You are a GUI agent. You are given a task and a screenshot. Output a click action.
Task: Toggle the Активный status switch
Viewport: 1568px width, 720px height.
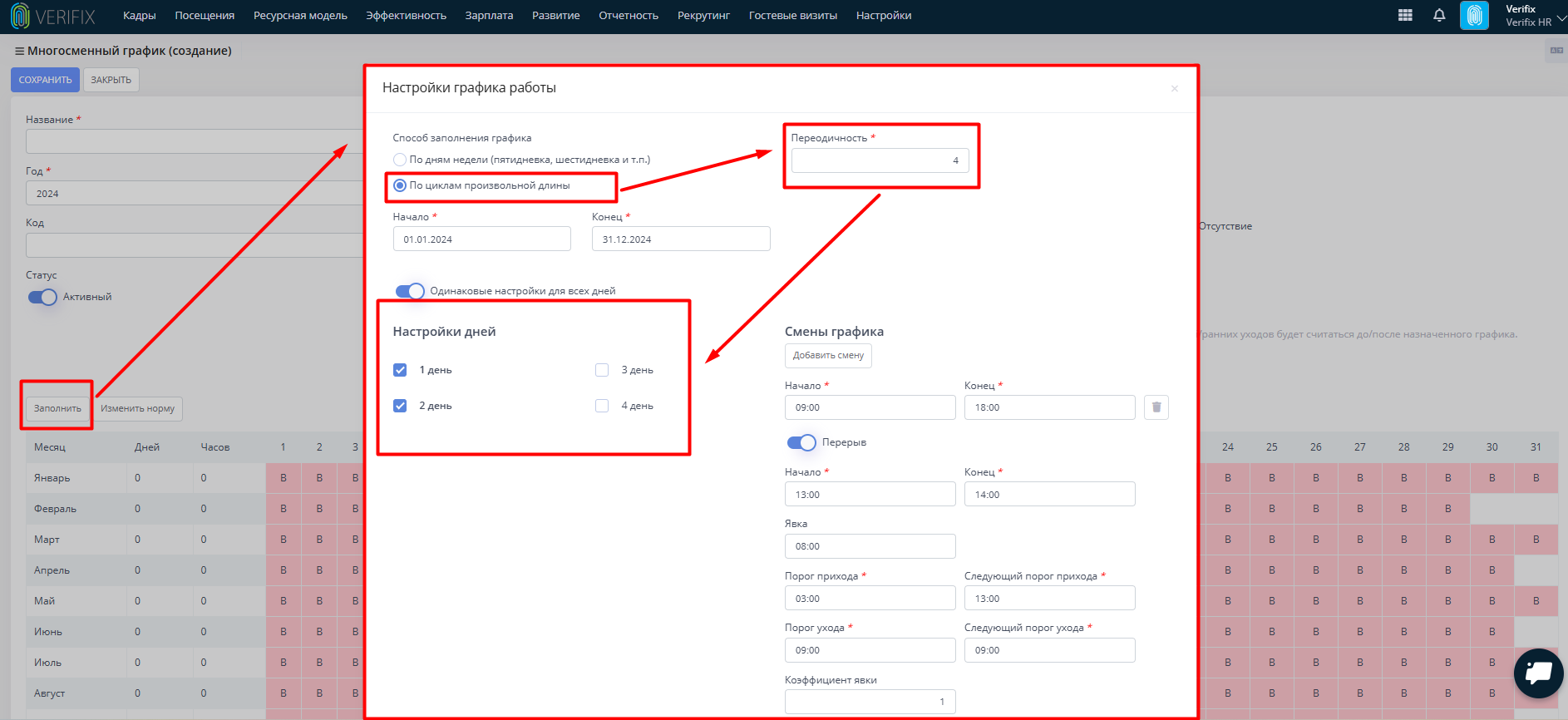[42, 297]
